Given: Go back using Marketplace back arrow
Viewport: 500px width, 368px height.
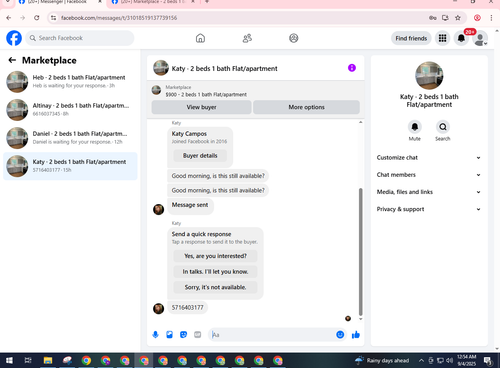Looking at the screenshot, I should click(12, 60).
